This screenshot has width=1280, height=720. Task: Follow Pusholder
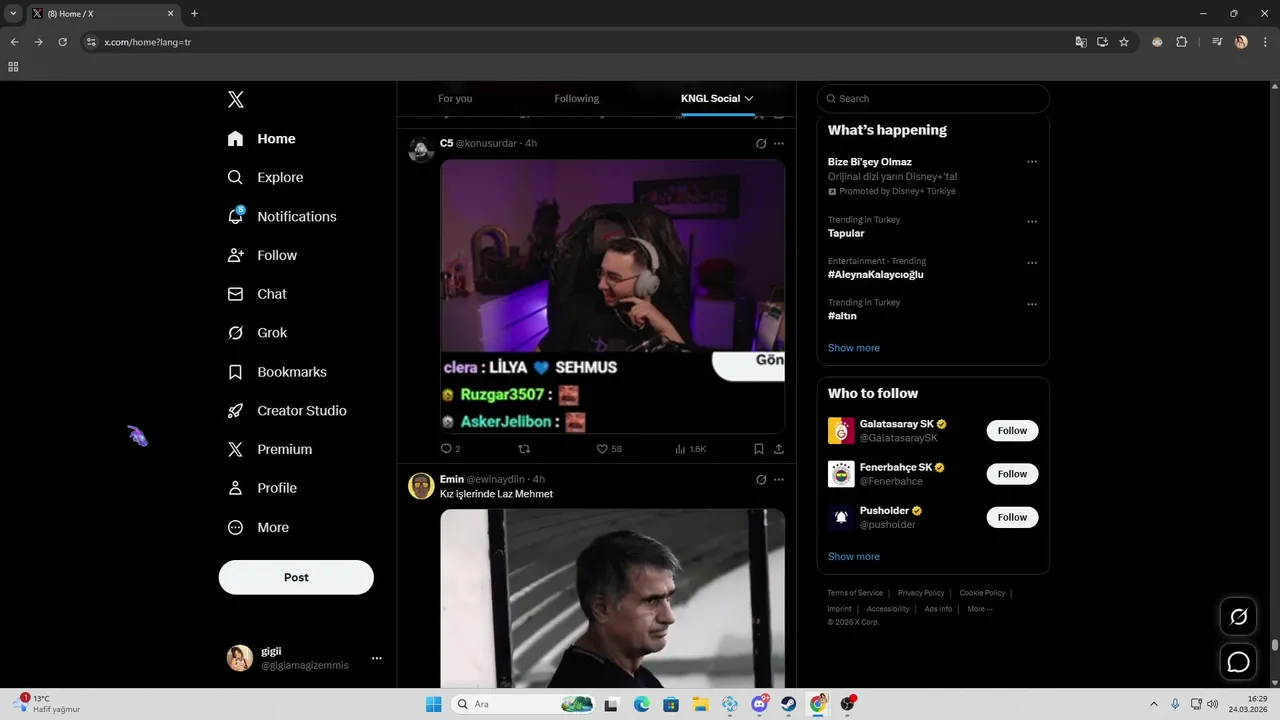(x=1012, y=517)
